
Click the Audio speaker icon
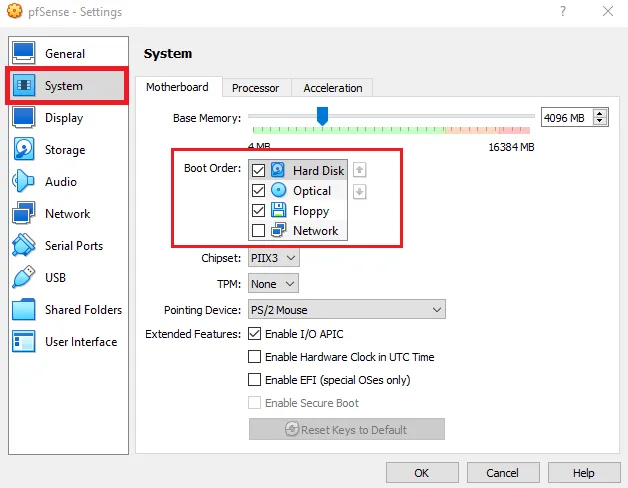[x=23, y=181]
